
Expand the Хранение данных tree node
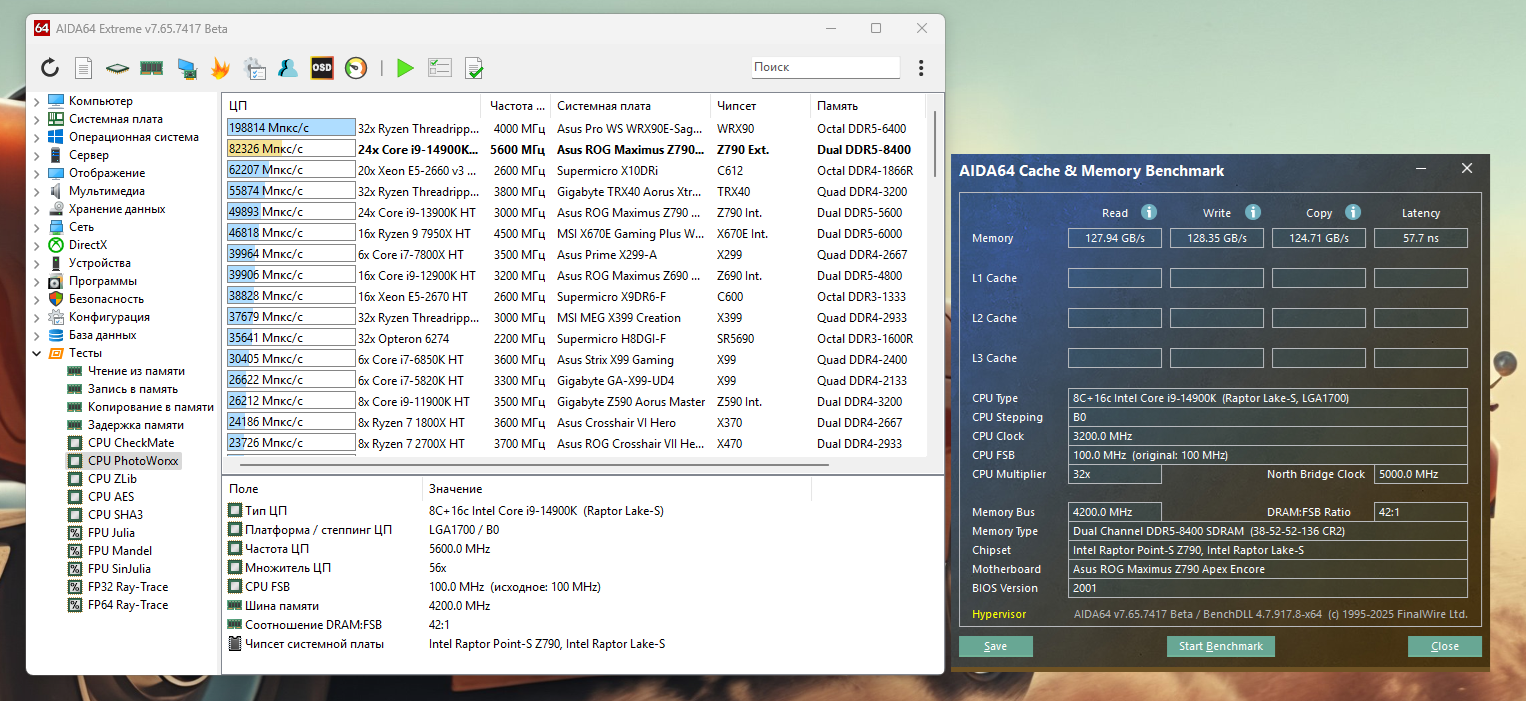click(x=37, y=209)
